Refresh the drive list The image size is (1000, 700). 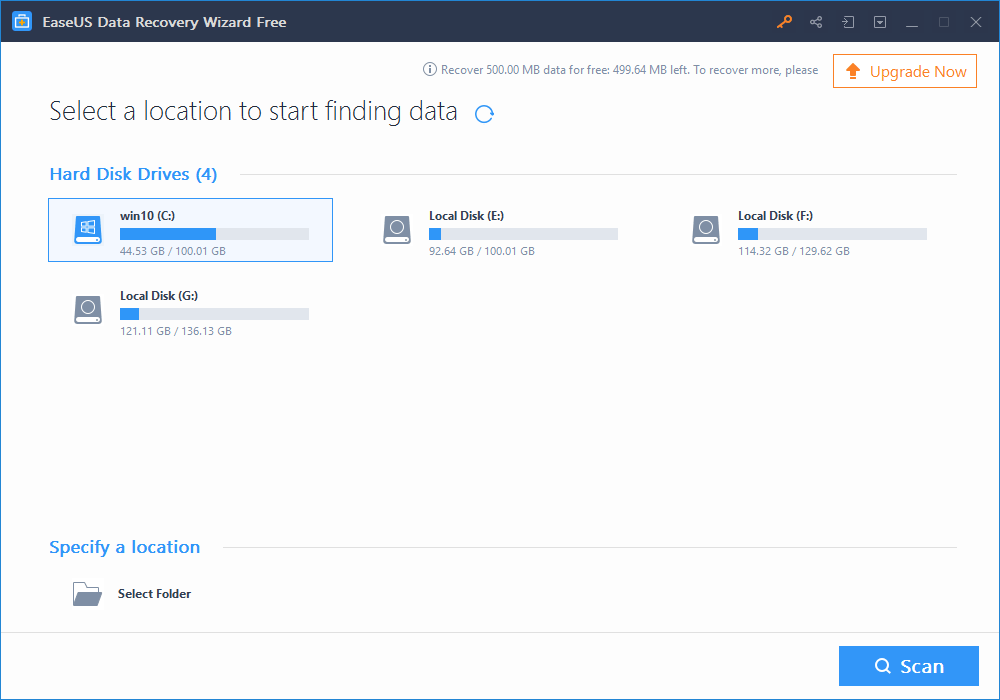pyautogui.click(x=484, y=114)
